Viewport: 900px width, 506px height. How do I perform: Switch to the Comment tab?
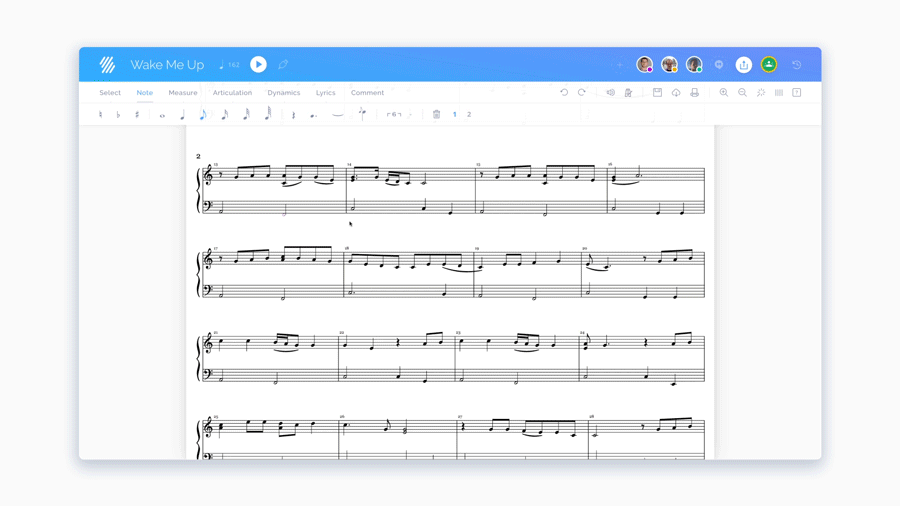pyautogui.click(x=367, y=92)
